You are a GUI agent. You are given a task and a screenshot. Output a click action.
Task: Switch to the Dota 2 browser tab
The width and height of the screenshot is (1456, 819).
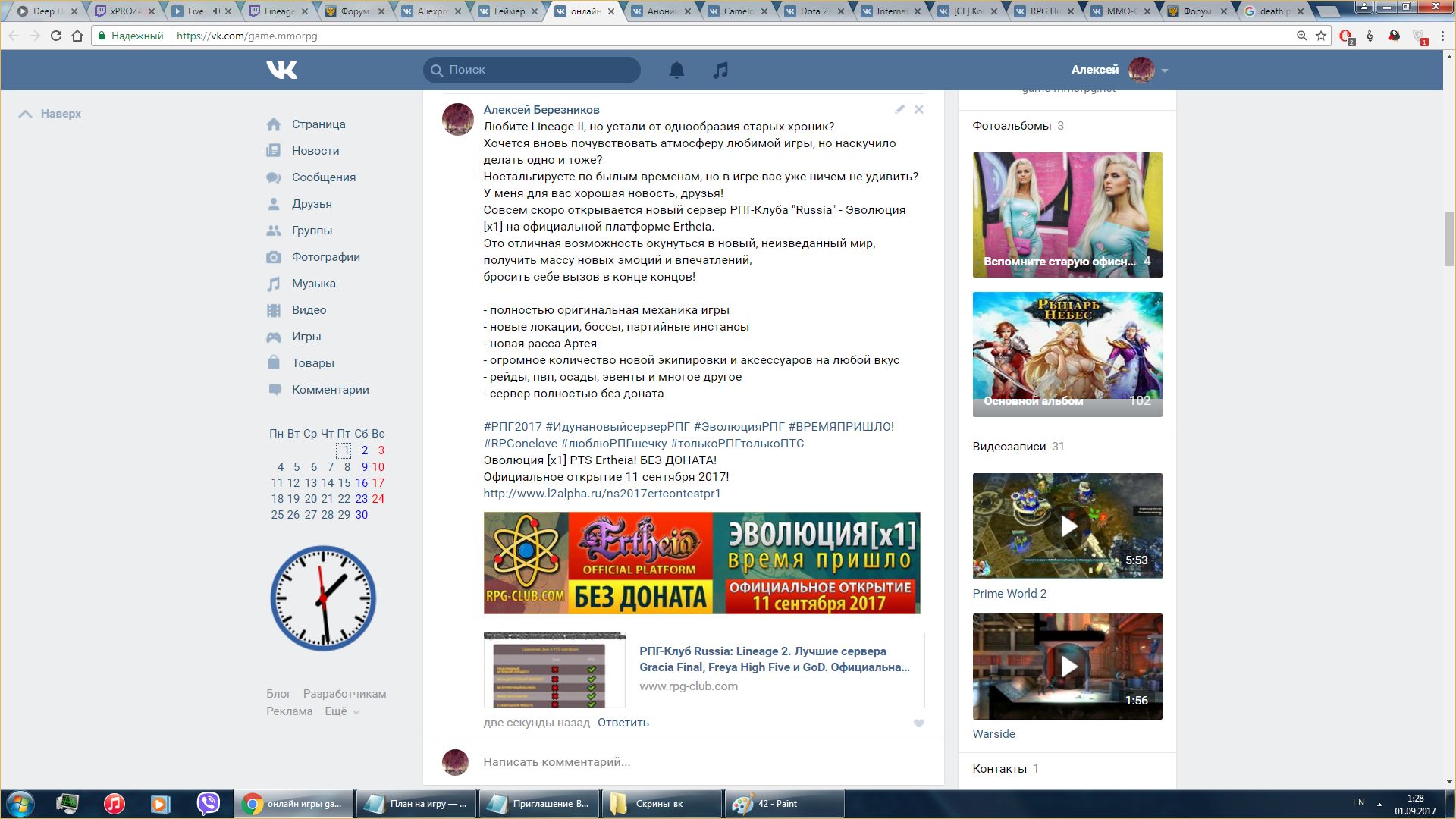click(x=815, y=11)
